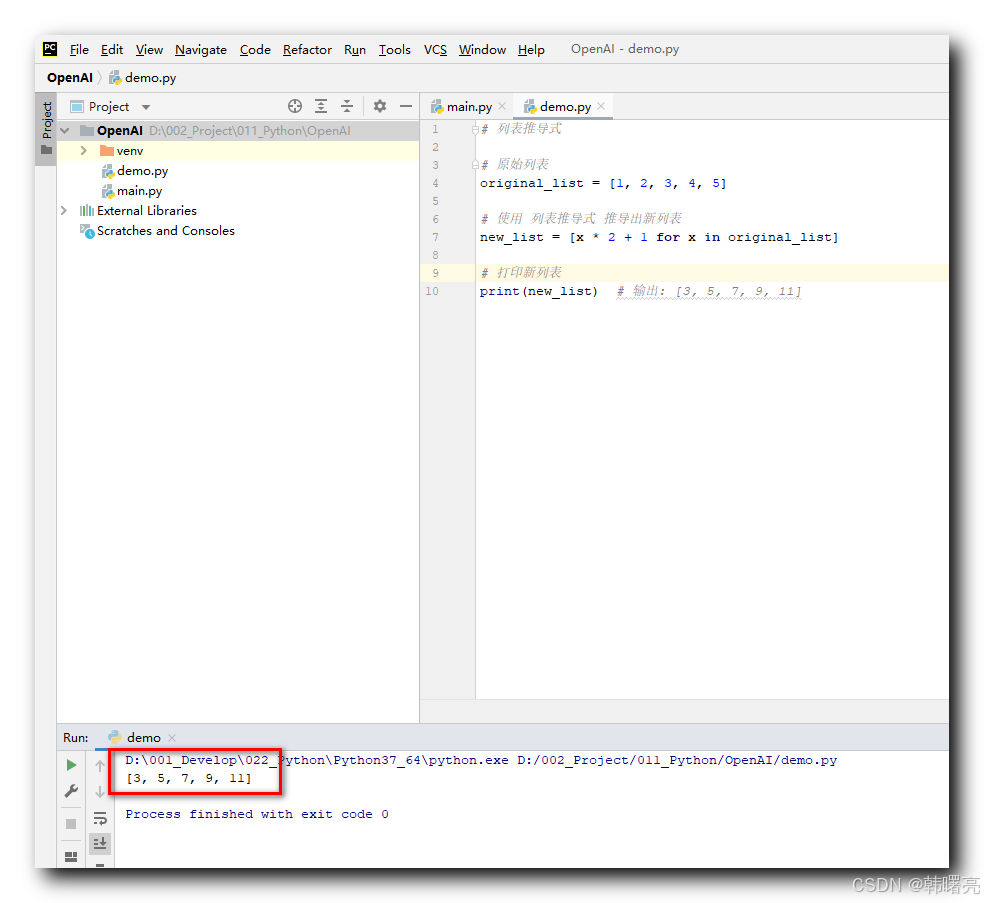Click the print(new_list) statement
Viewport: 984px width, 903px height.
(x=538, y=291)
